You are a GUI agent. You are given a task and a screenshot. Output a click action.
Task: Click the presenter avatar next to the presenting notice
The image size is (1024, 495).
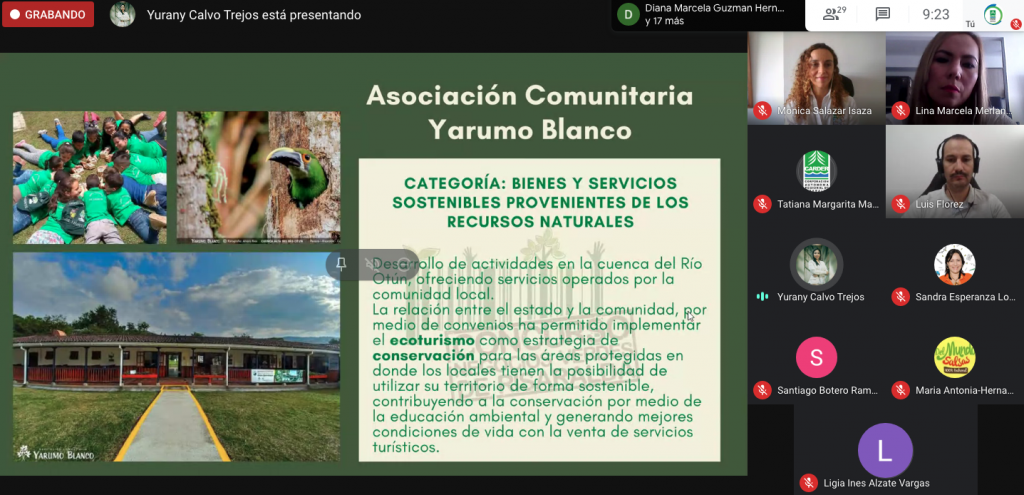pyautogui.click(x=122, y=14)
